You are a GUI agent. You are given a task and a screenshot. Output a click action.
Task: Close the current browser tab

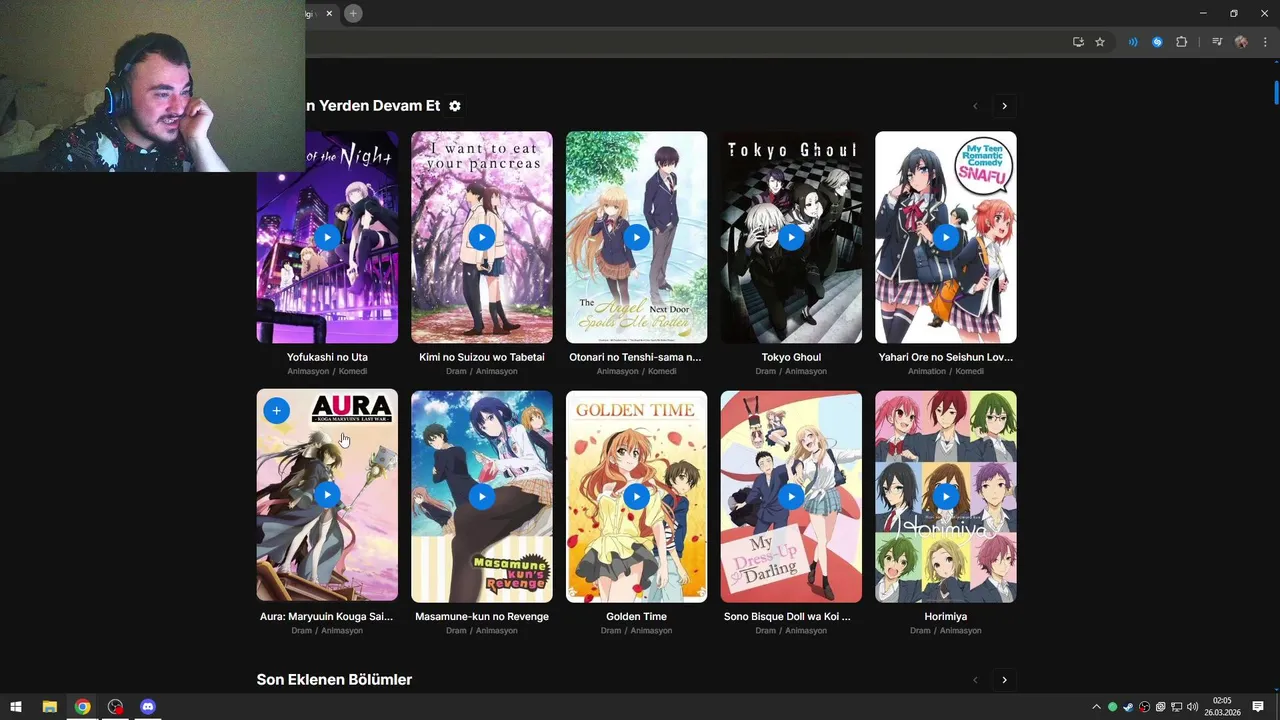tap(329, 13)
